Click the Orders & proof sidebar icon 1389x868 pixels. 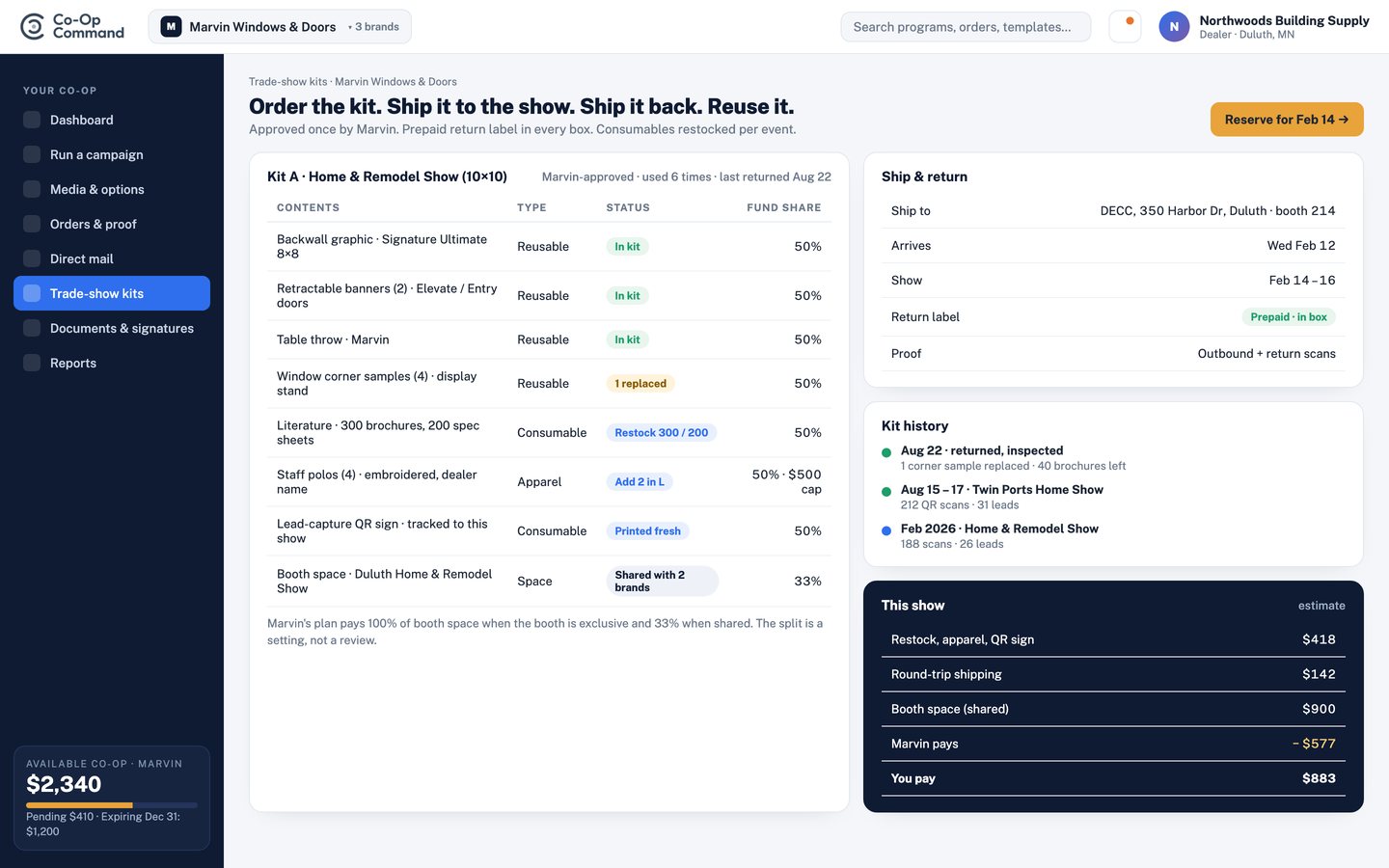coord(32,224)
